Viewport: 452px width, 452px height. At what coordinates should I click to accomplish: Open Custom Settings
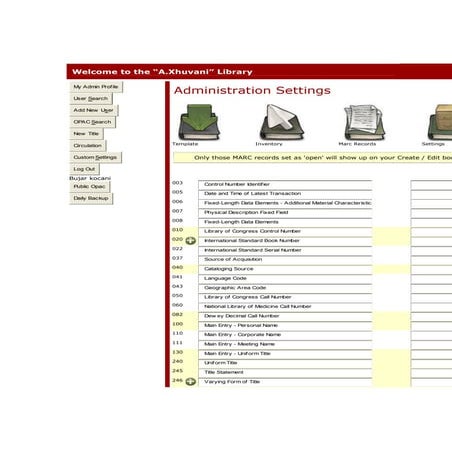95,157
